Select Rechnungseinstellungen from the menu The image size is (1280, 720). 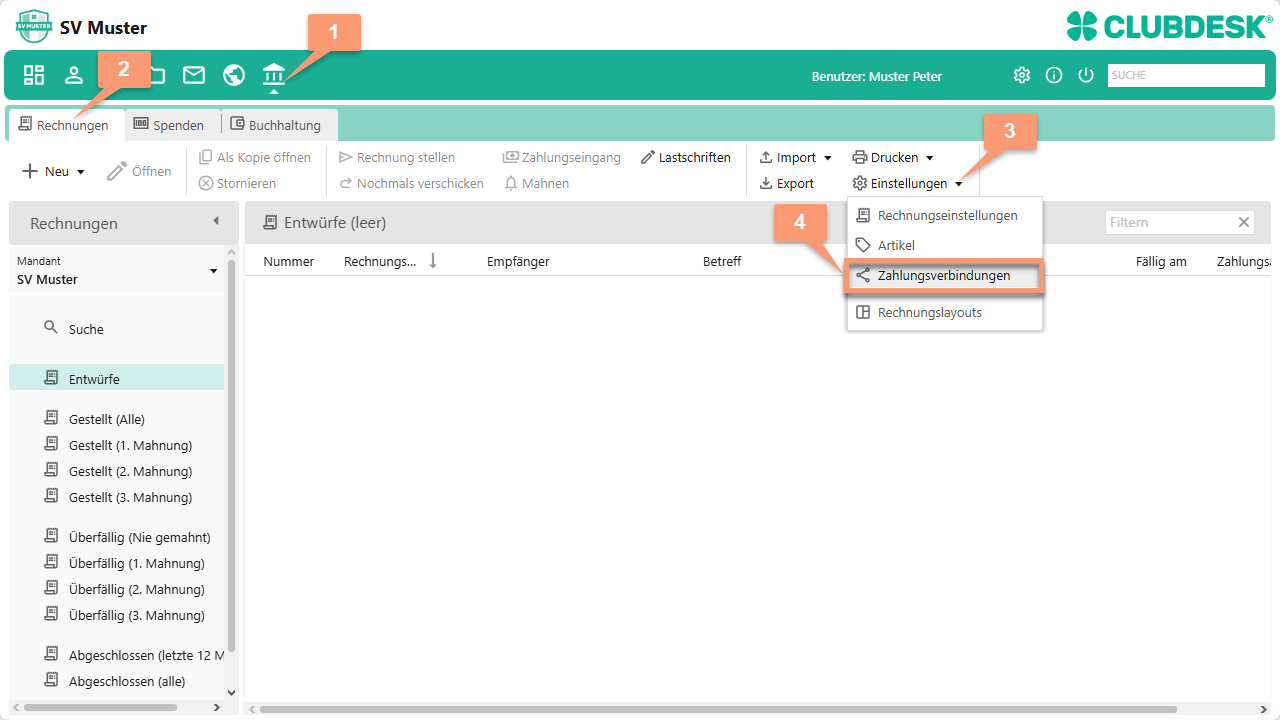(945, 215)
